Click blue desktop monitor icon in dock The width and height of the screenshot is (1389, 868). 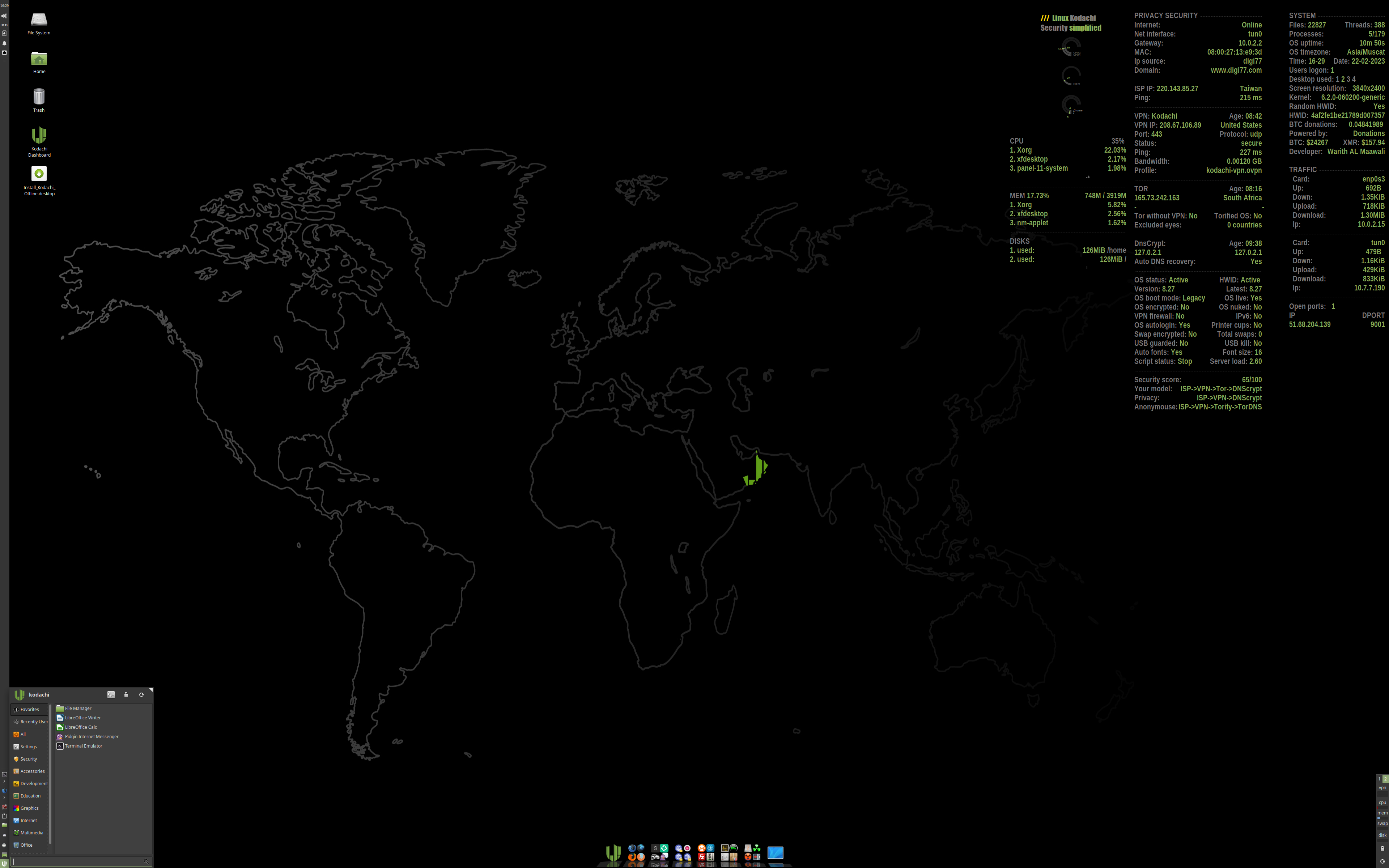click(x=776, y=852)
